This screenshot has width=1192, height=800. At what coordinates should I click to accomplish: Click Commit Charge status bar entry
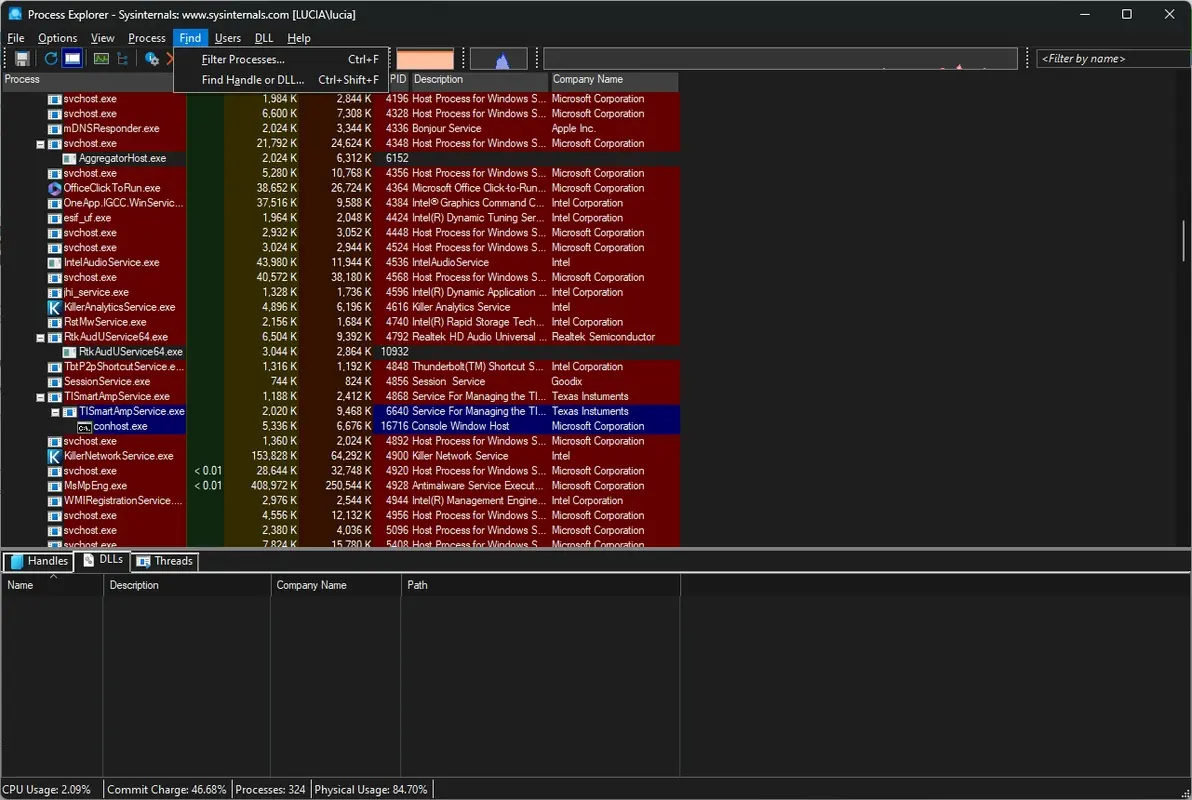tap(166, 789)
